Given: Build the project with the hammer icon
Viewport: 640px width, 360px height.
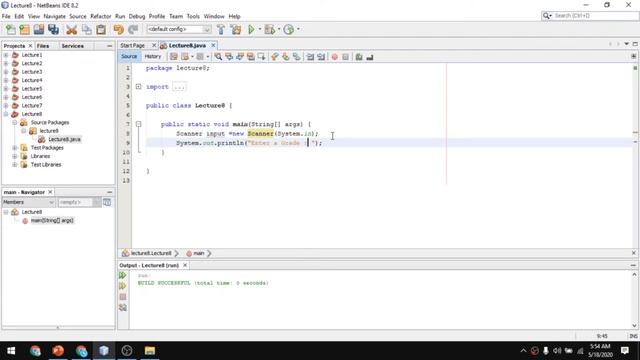Looking at the screenshot, I should [x=221, y=29].
